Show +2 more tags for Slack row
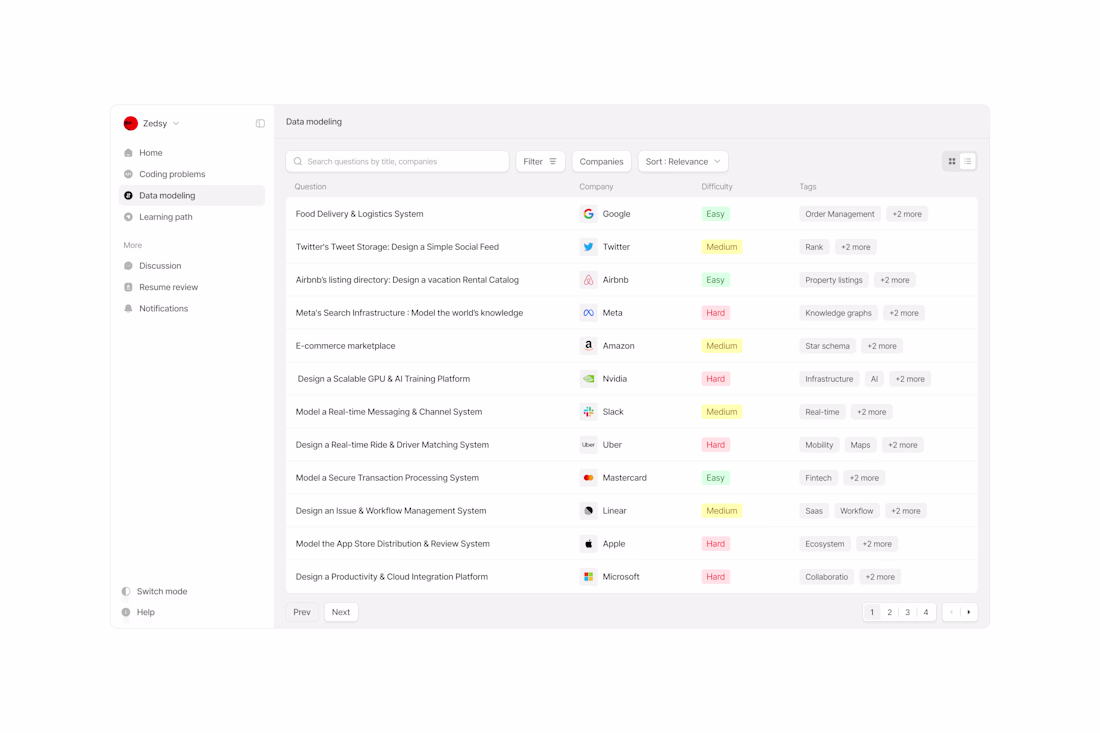The image size is (1100, 733). click(871, 412)
